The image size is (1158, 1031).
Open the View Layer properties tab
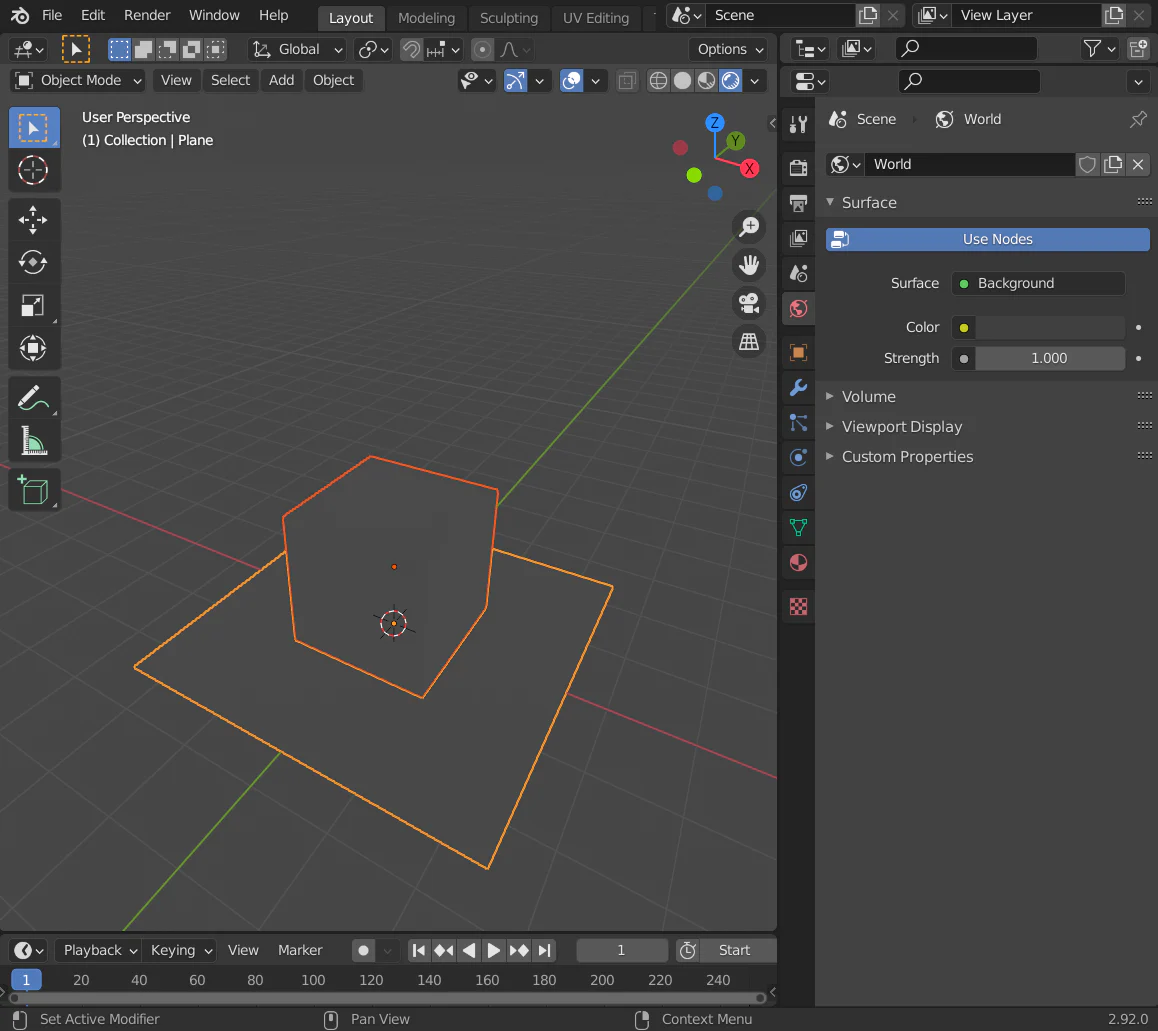(798, 238)
